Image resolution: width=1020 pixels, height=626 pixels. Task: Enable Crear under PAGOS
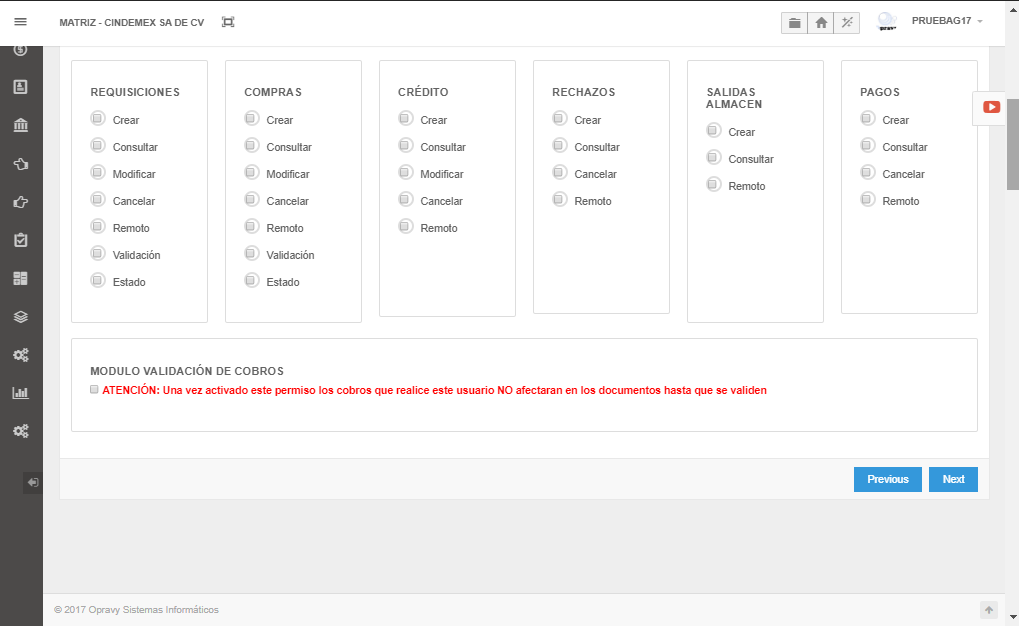pyautogui.click(x=867, y=118)
